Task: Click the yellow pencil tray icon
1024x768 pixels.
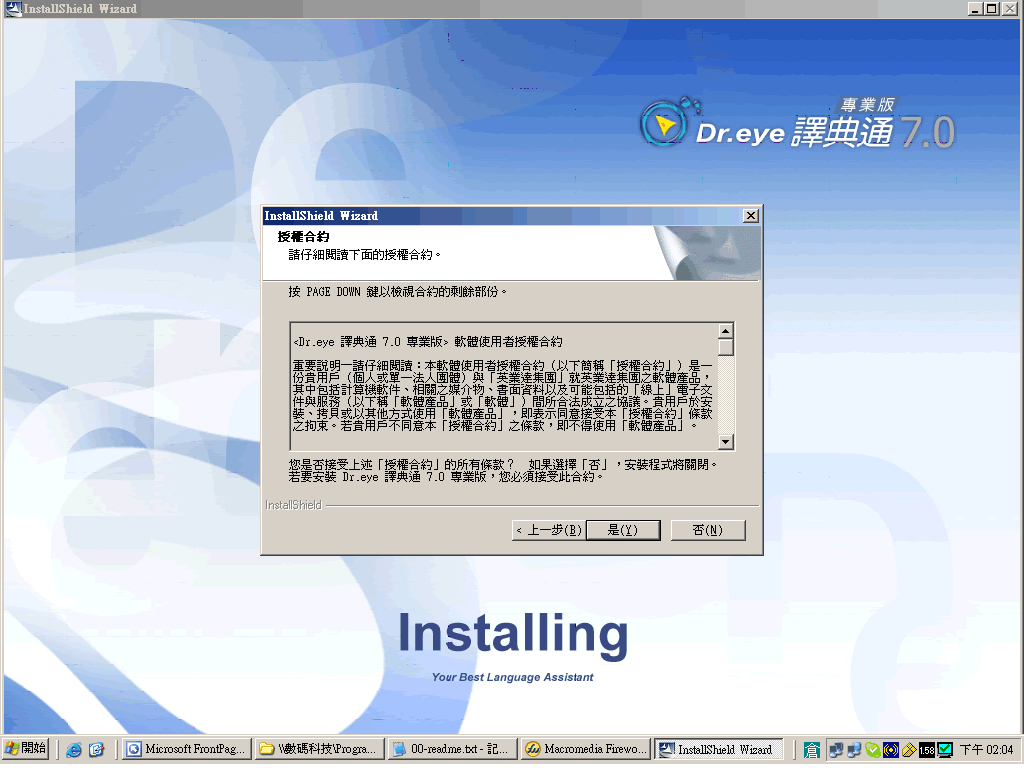Action: pyautogui.click(x=908, y=750)
